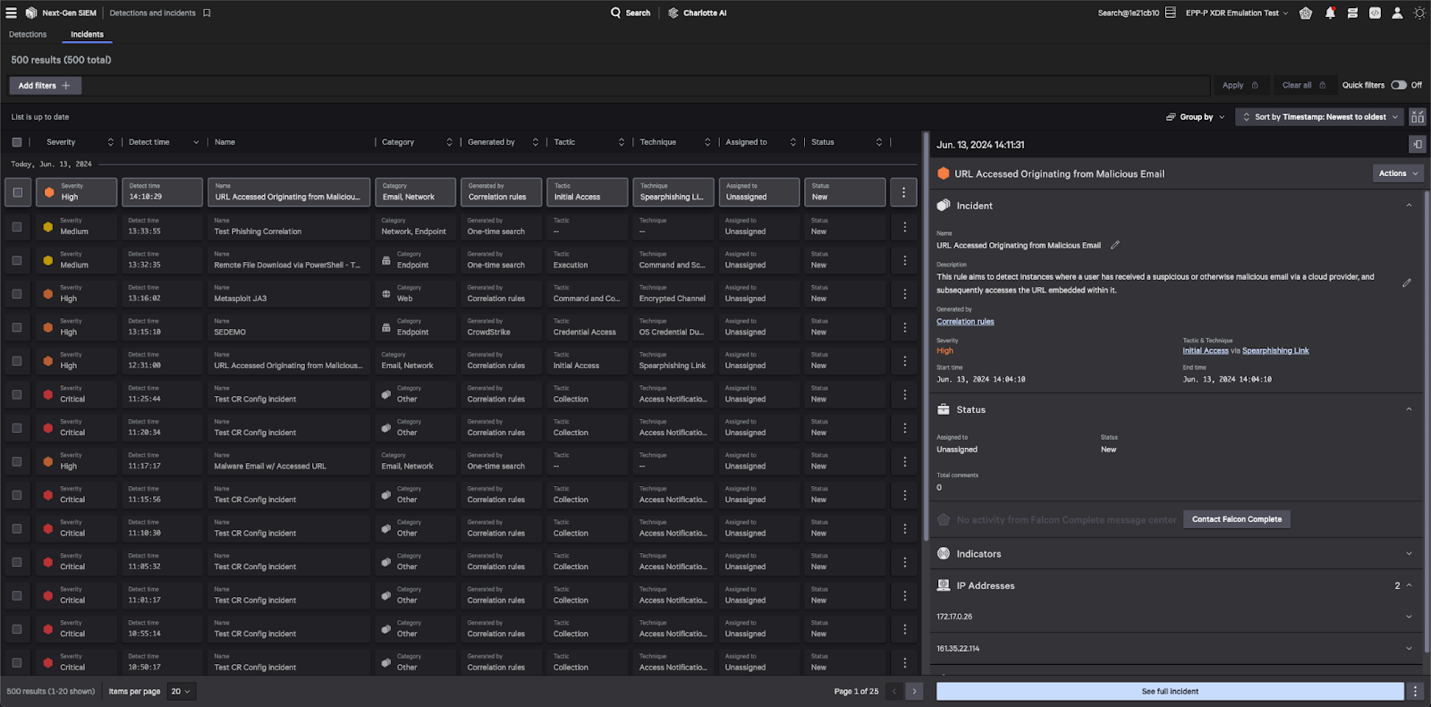Click Add filters button
Viewport: 1431px width, 707px height.
click(x=45, y=86)
